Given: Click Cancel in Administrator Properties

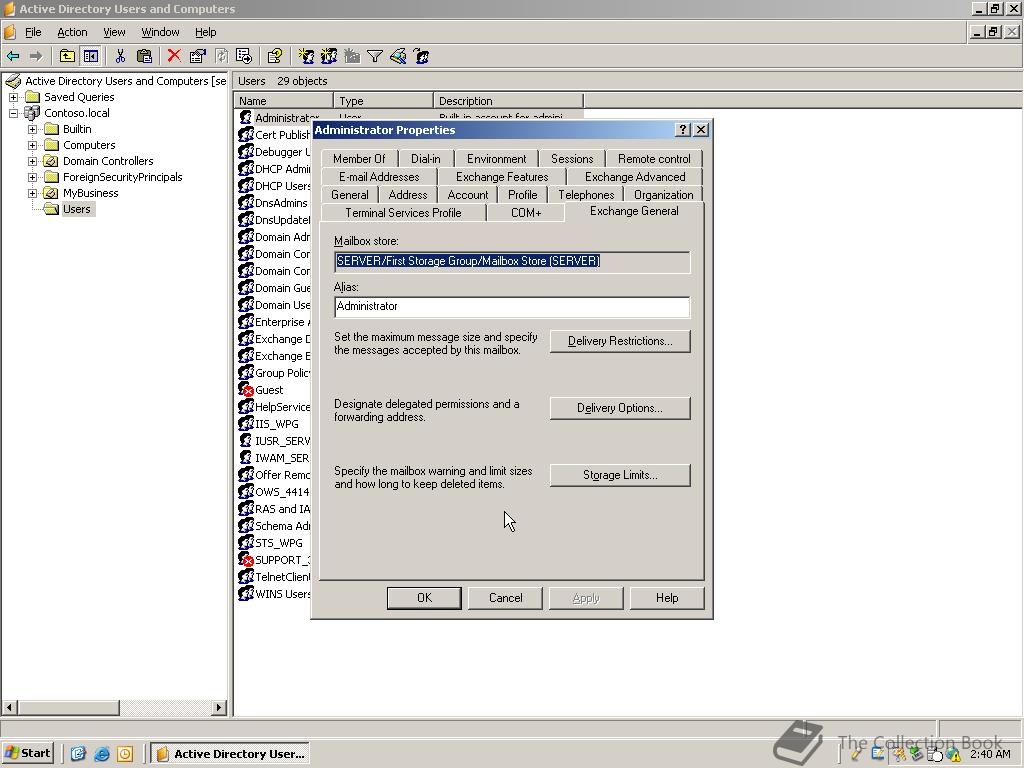Looking at the screenshot, I should coord(505,598).
